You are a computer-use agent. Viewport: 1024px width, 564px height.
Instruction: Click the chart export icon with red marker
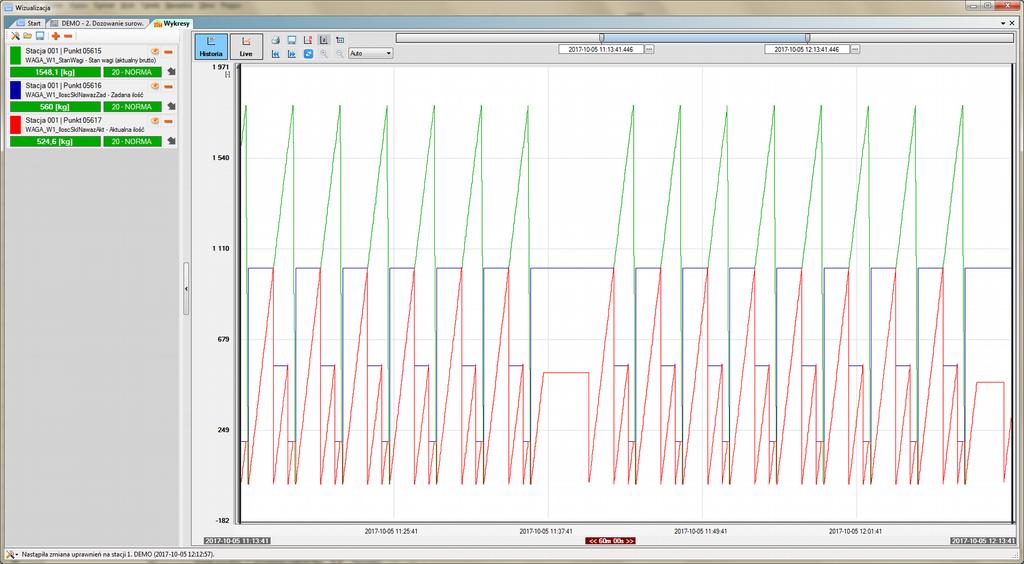click(308, 40)
